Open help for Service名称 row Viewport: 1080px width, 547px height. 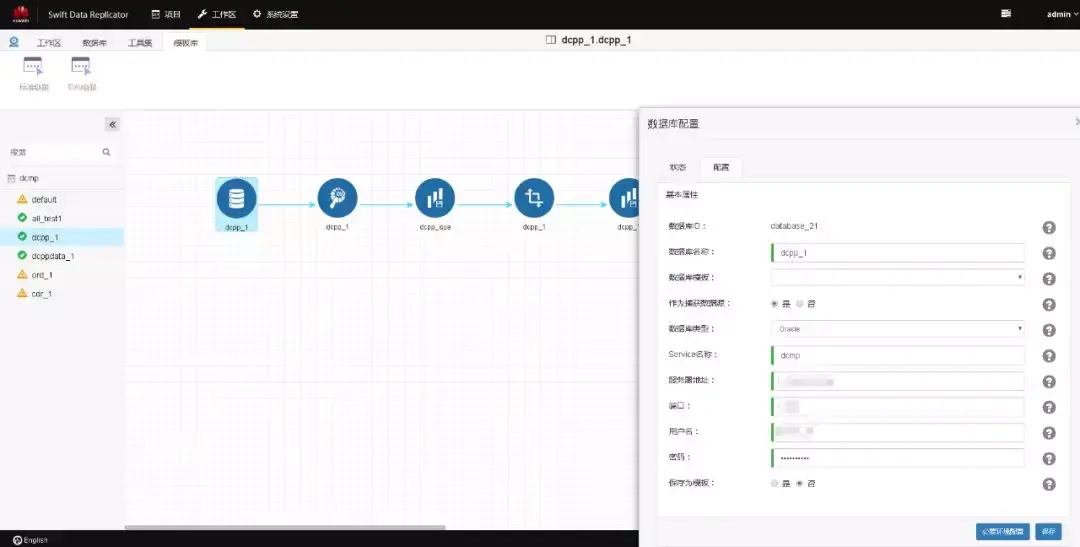point(1049,356)
